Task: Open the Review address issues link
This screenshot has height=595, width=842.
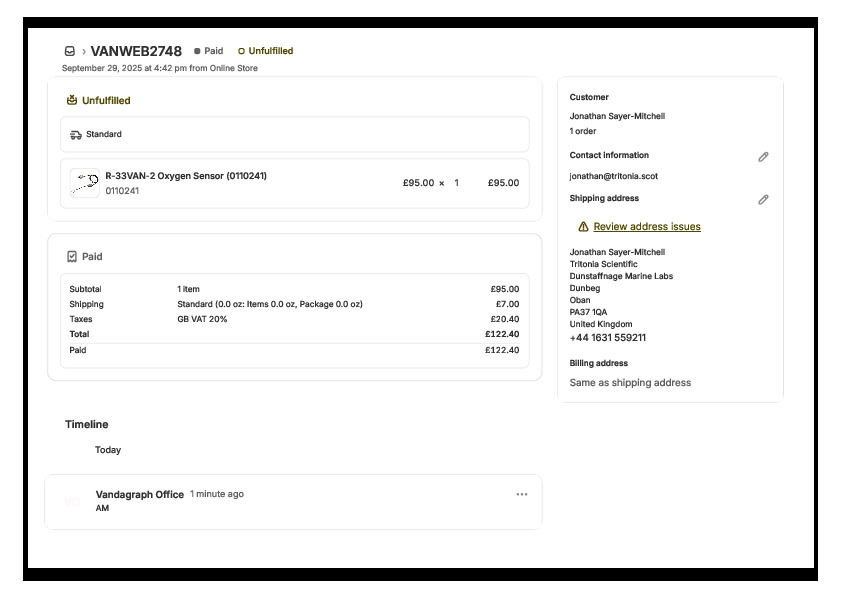Action: click(646, 227)
